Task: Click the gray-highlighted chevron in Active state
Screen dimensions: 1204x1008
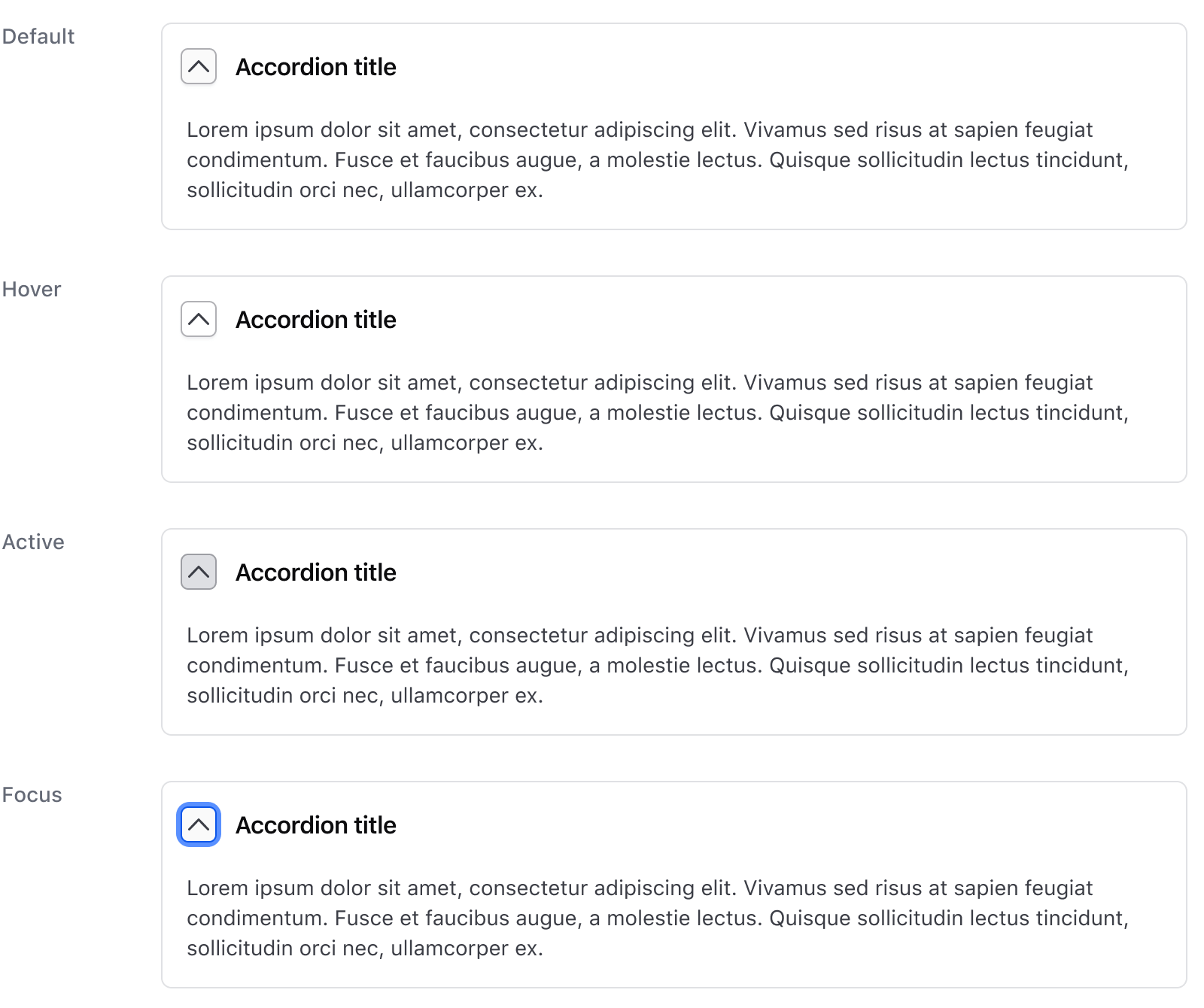Action: [x=199, y=572]
